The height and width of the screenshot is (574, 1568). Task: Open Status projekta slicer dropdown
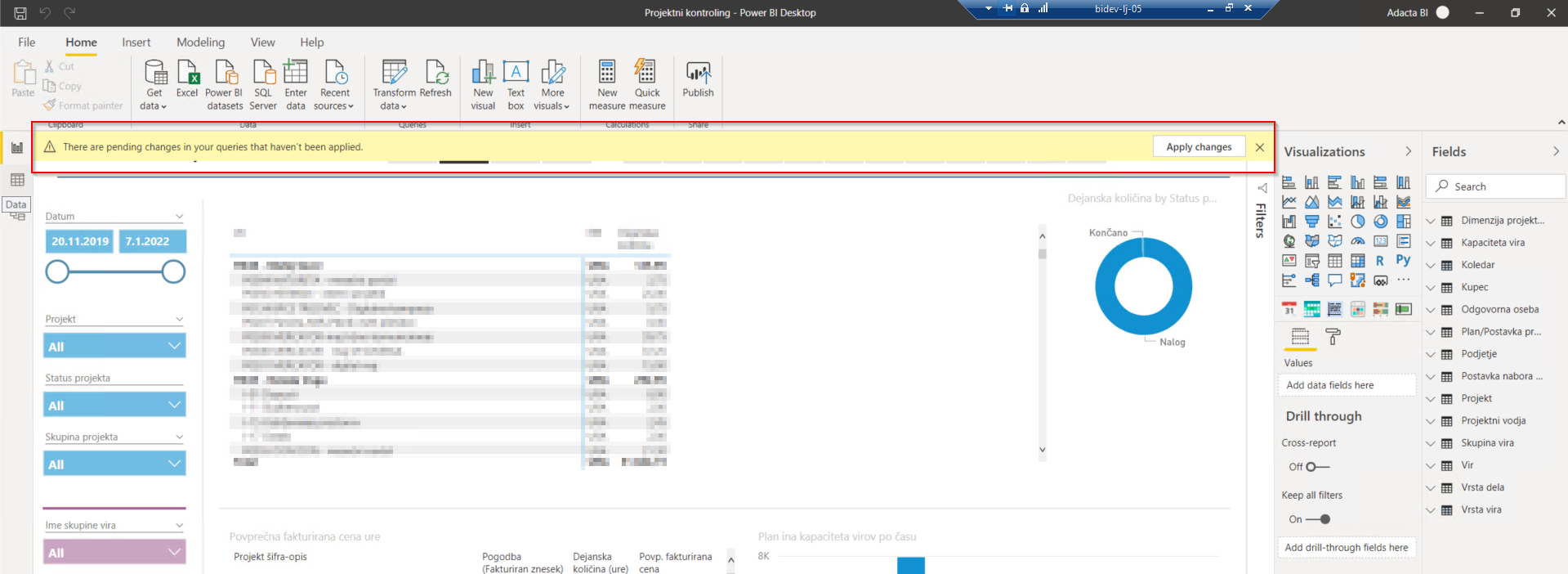pos(114,405)
